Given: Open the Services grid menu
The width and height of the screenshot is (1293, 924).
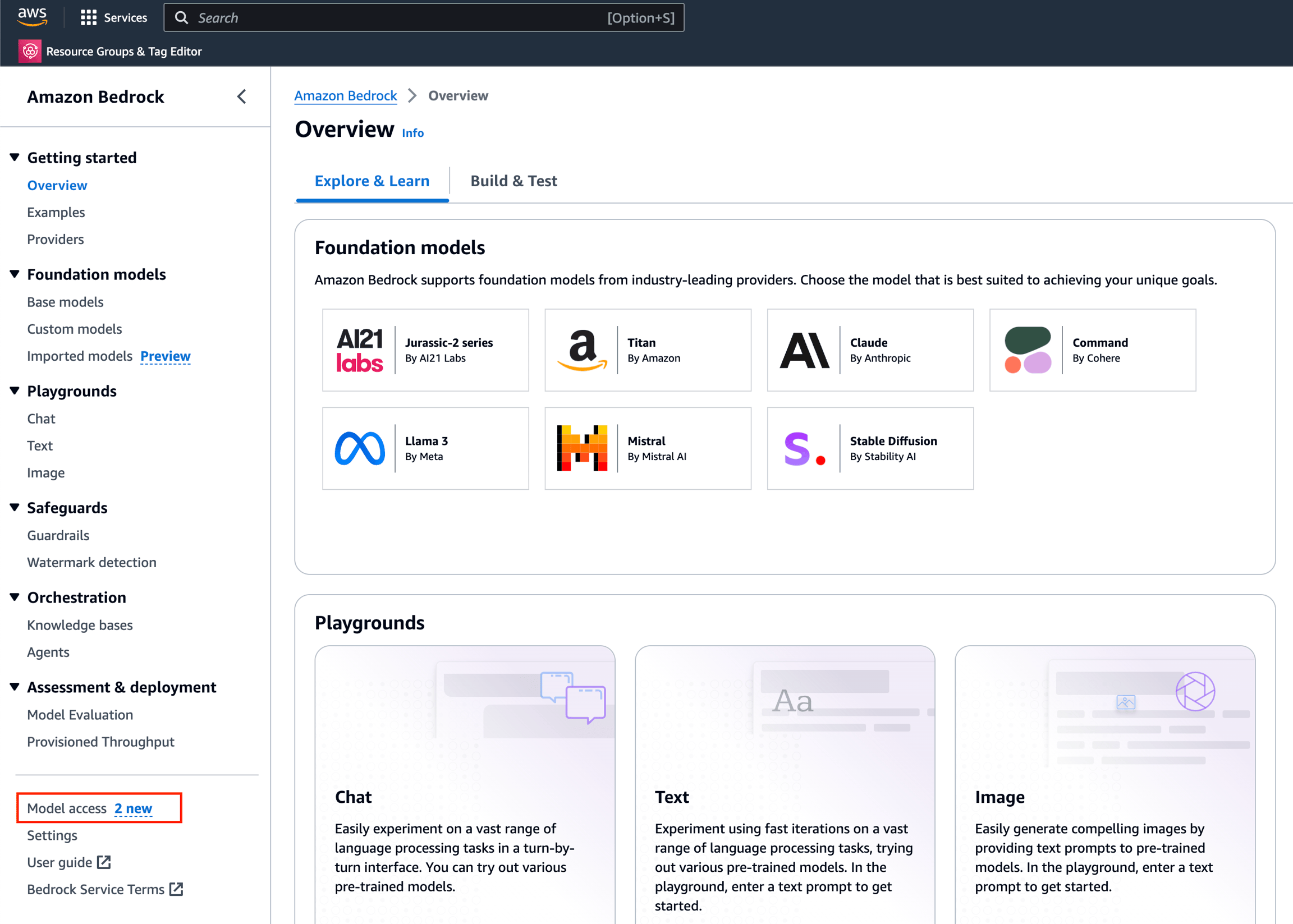Looking at the screenshot, I should coord(88,17).
